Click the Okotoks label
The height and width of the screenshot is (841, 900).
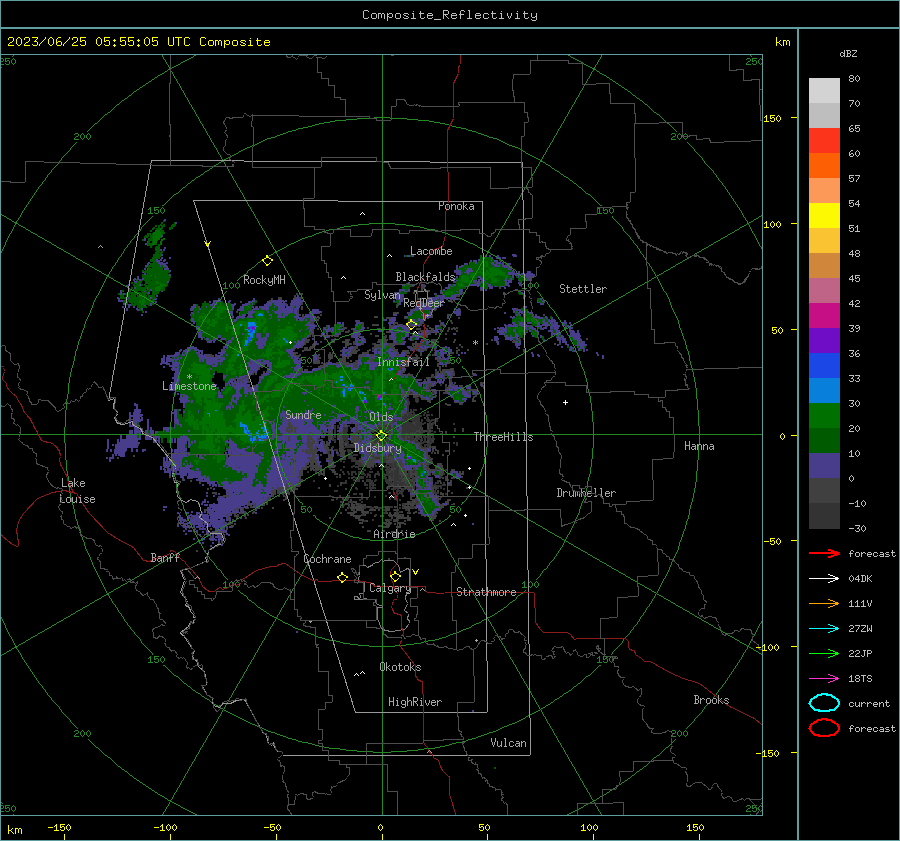(x=400, y=667)
